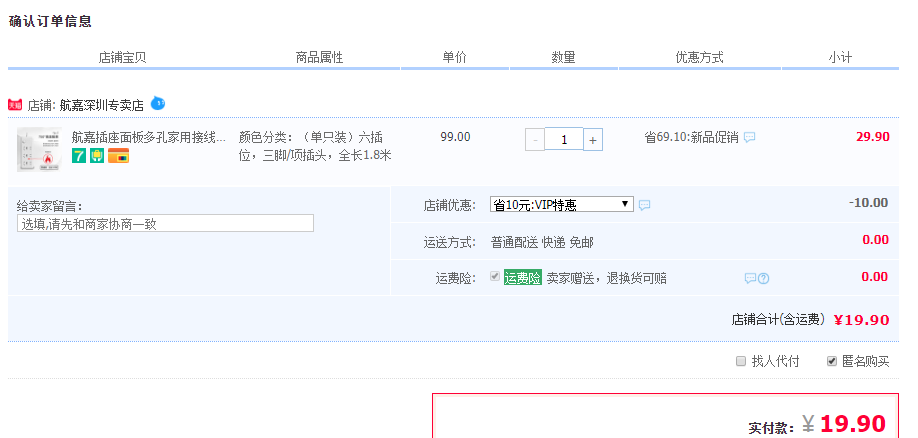The width and height of the screenshot is (918, 438).
Task: Click the 店铺优惠 label
Action: click(450, 206)
